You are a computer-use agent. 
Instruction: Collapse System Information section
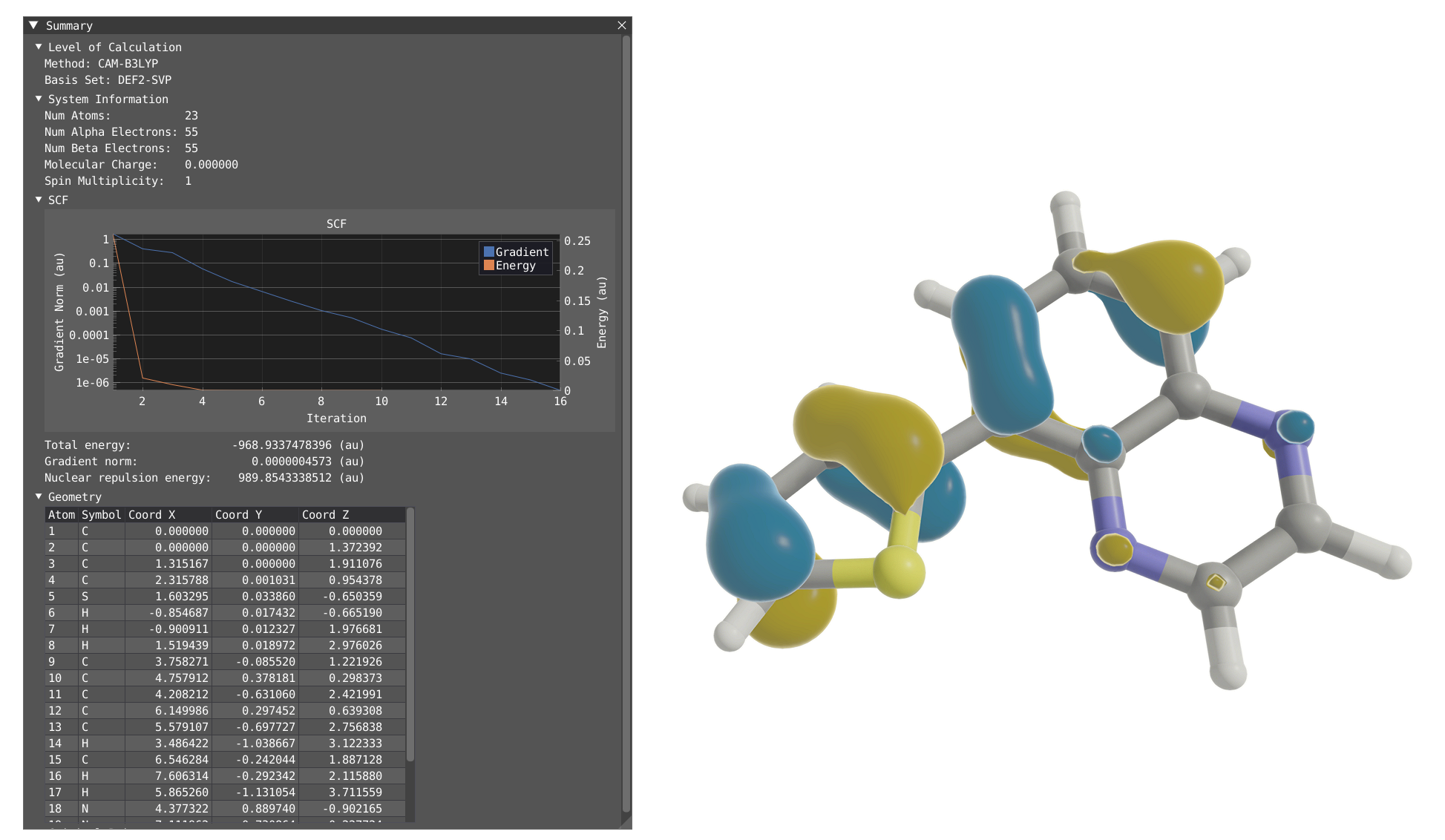pyautogui.click(x=39, y=99)
